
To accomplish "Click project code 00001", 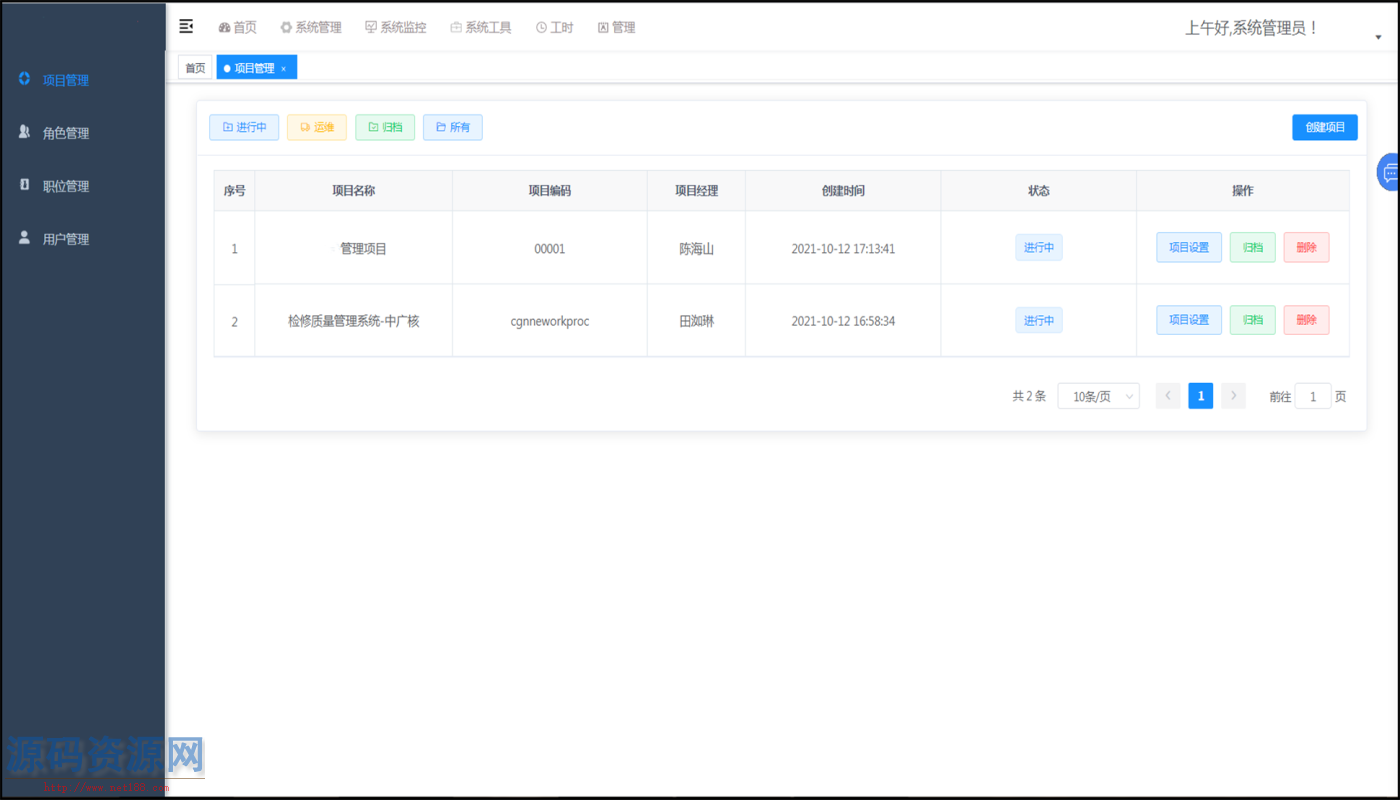I will (x=550, y=249).
